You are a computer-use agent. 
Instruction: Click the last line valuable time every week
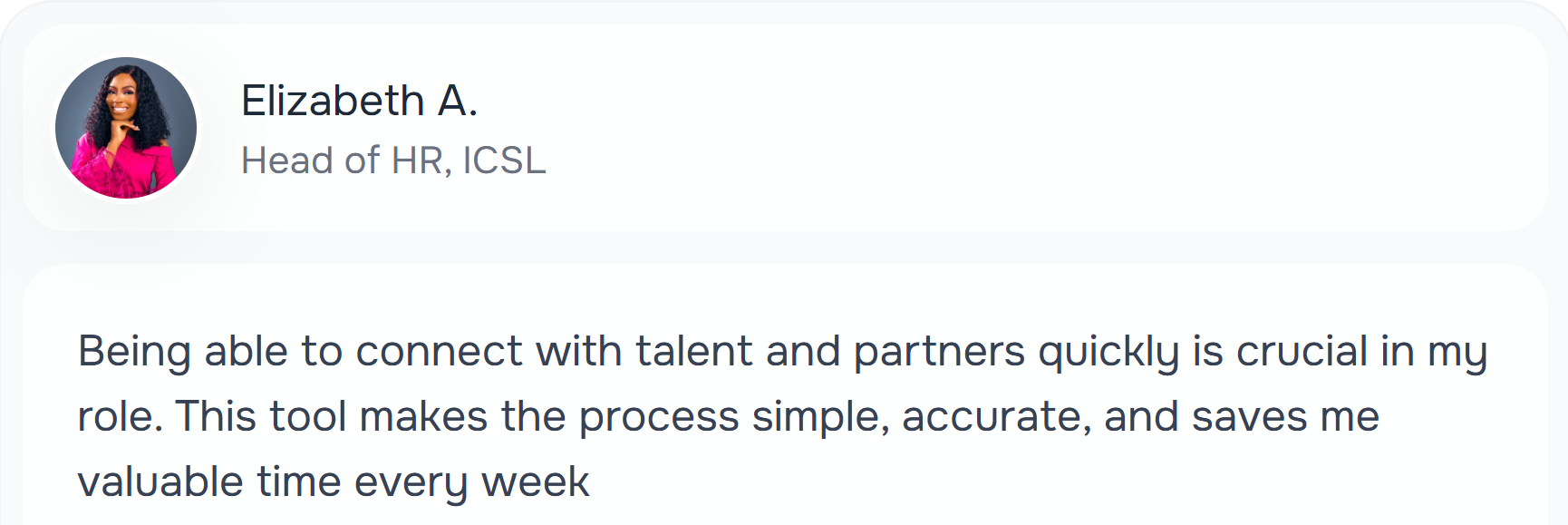click(334, 482)
